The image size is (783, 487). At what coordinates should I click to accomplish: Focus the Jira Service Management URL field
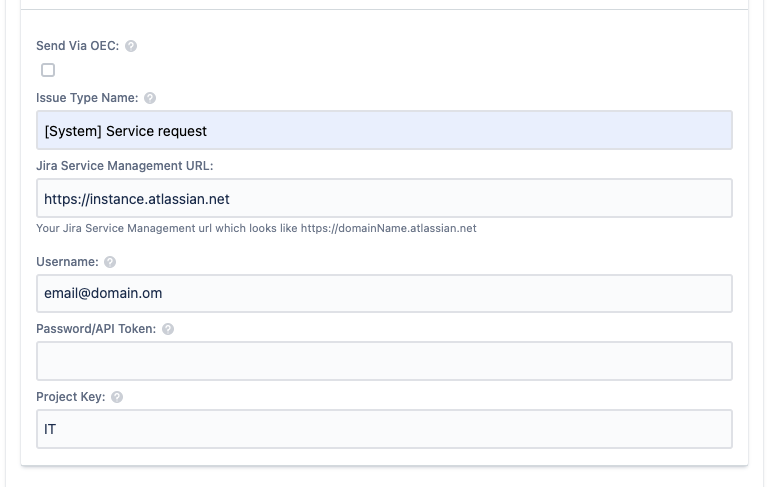tap(384, 198)
